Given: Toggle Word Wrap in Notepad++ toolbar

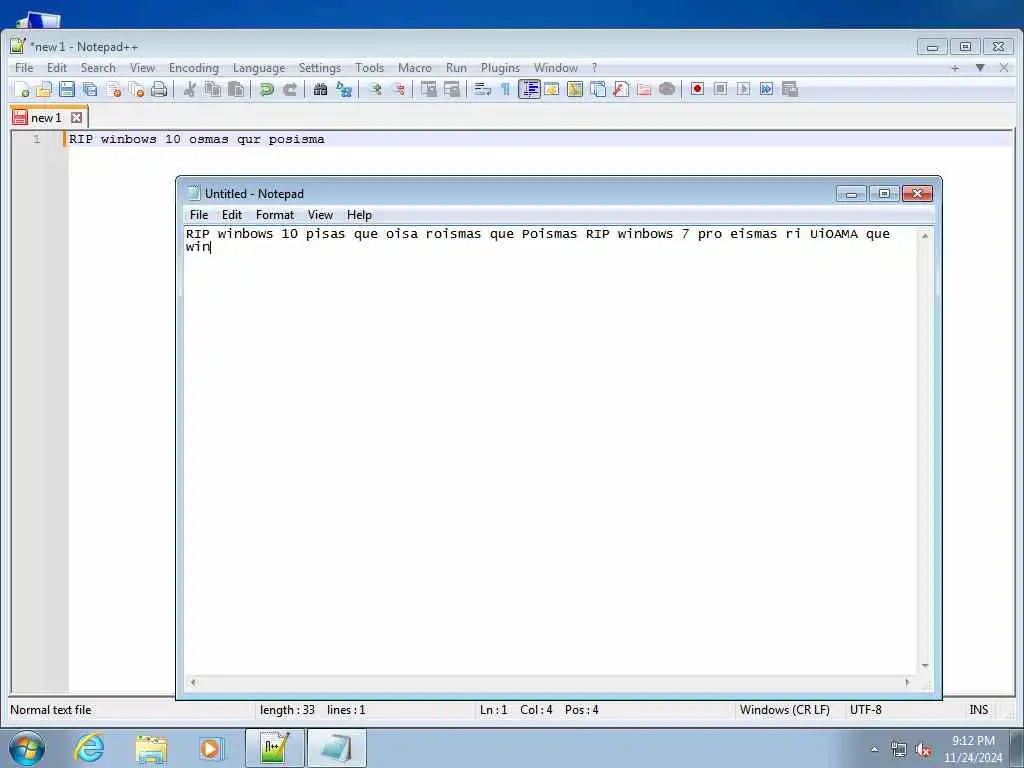Looking at the screenshot, I should (x=483, y=89).
